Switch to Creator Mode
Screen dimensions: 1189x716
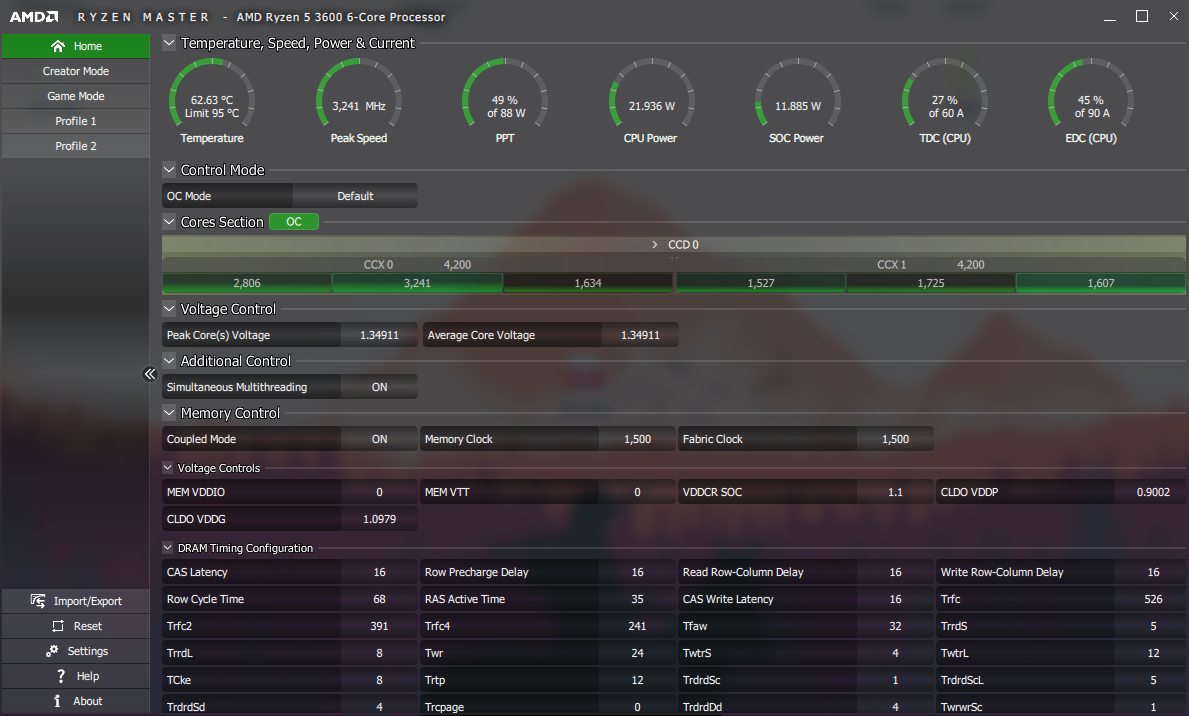(76, 71)
